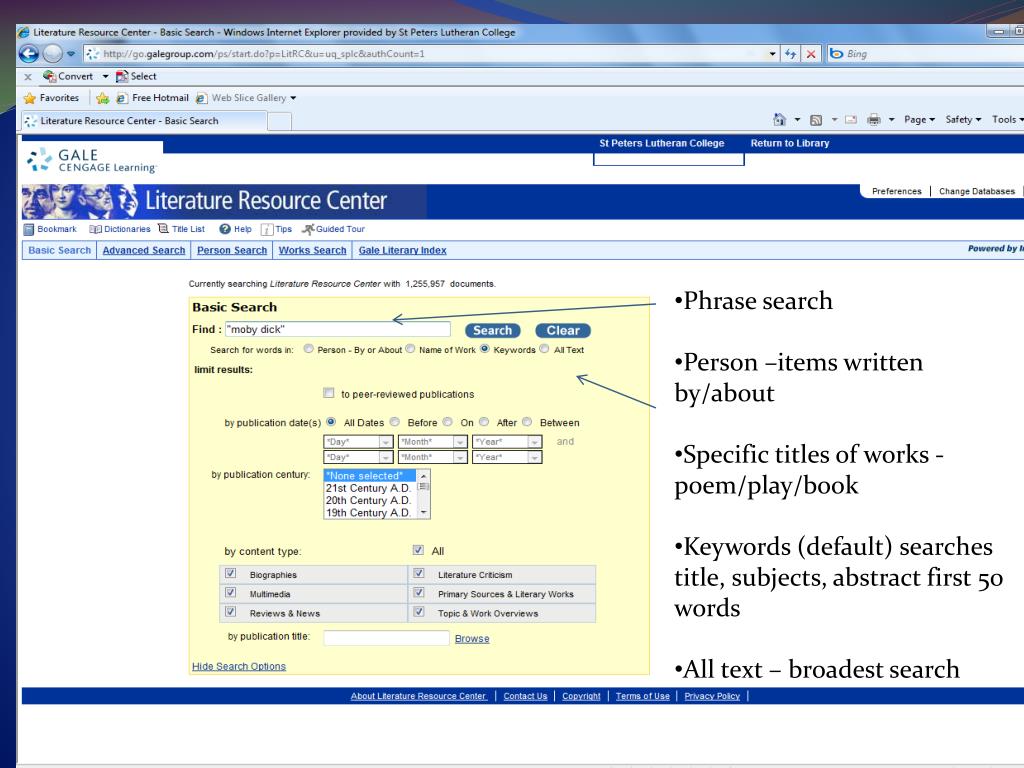
Task: Select the Before date radio button
Action: (x=394, y=422)
